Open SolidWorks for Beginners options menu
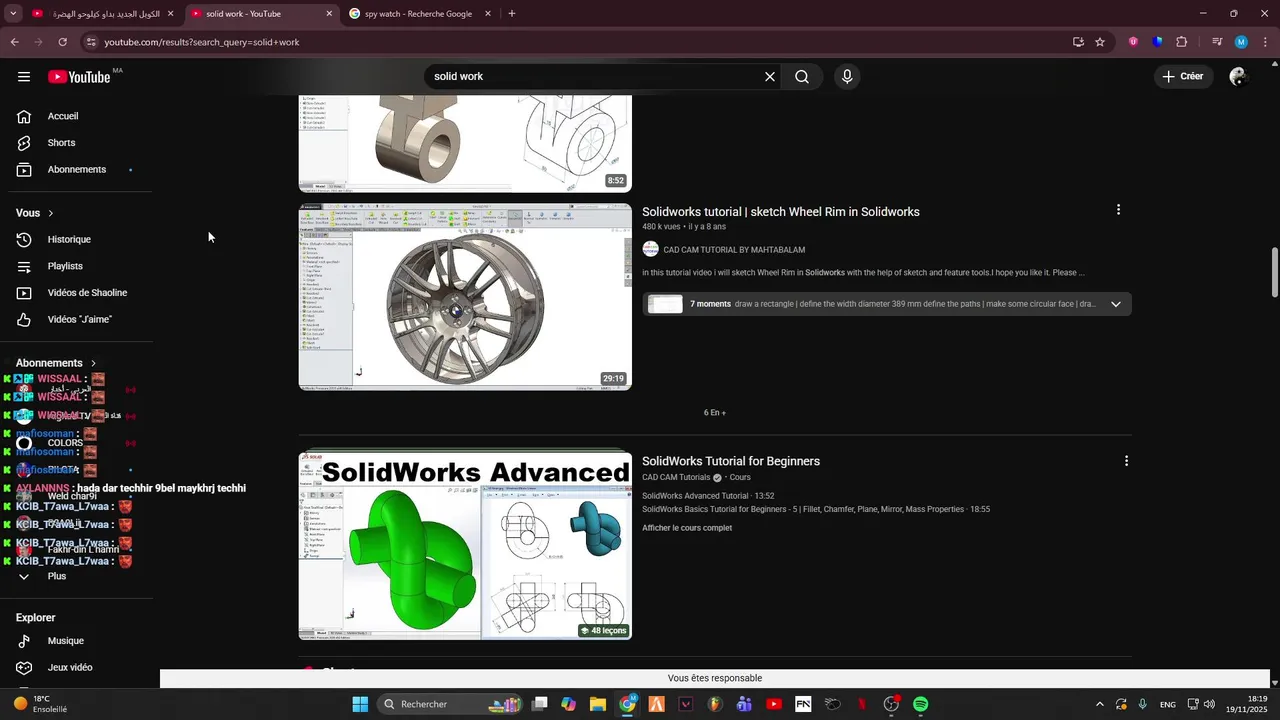This screenshot has height=720, width=1280. pos(1126,461)
